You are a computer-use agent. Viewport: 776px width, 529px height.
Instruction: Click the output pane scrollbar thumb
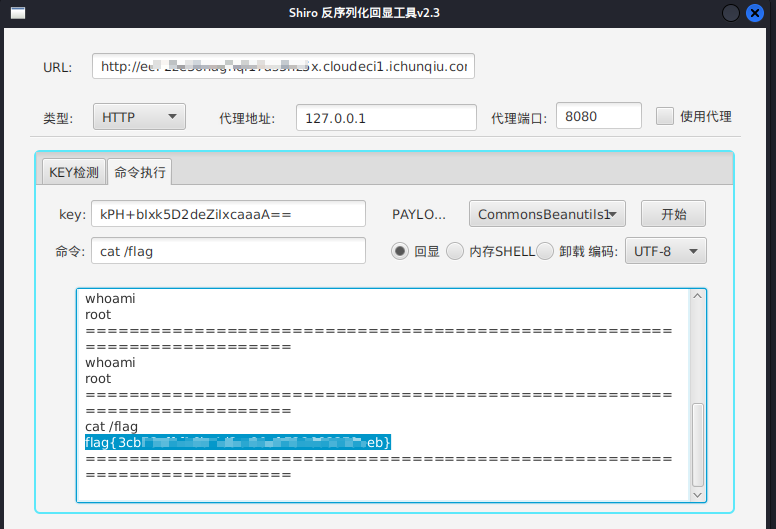[x=698, y=444]
